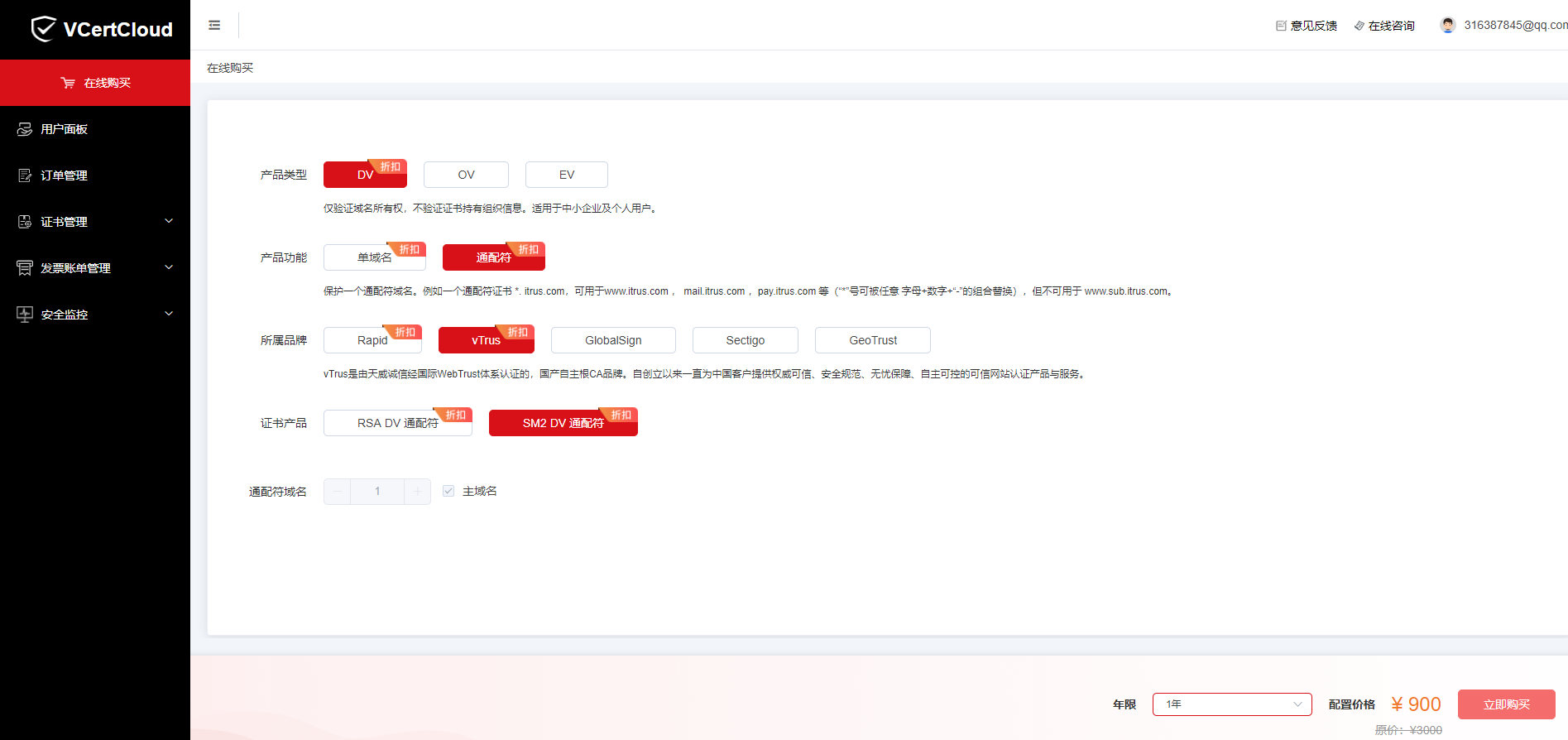Open the 证书管理 menu
1568x740 pixels.
point(95,222)
